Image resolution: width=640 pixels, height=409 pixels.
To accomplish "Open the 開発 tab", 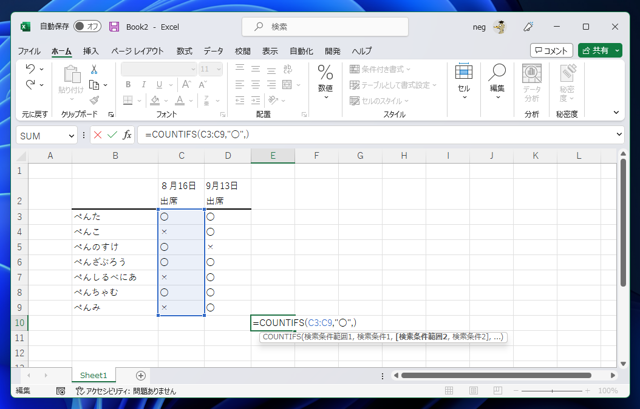I will tap(332, 51).
